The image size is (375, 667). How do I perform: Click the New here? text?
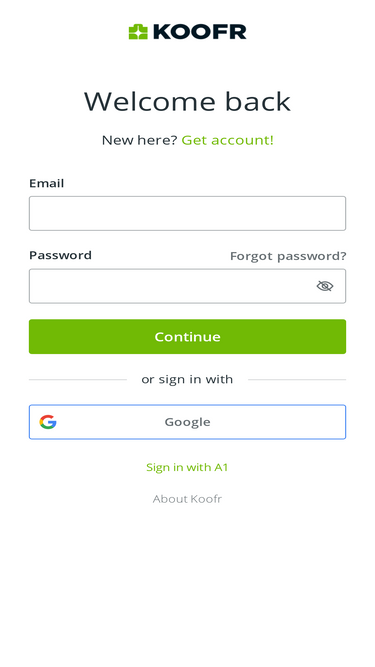[139, 140]
